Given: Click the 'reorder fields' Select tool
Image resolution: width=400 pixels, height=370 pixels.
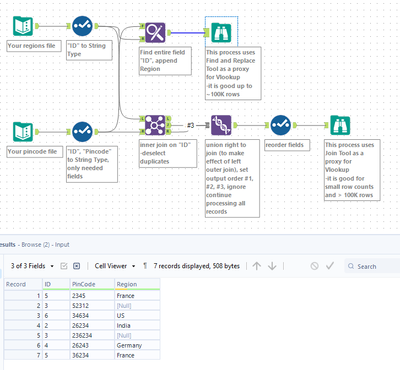Looking at the screenshot, I should [x=281, y=125].
